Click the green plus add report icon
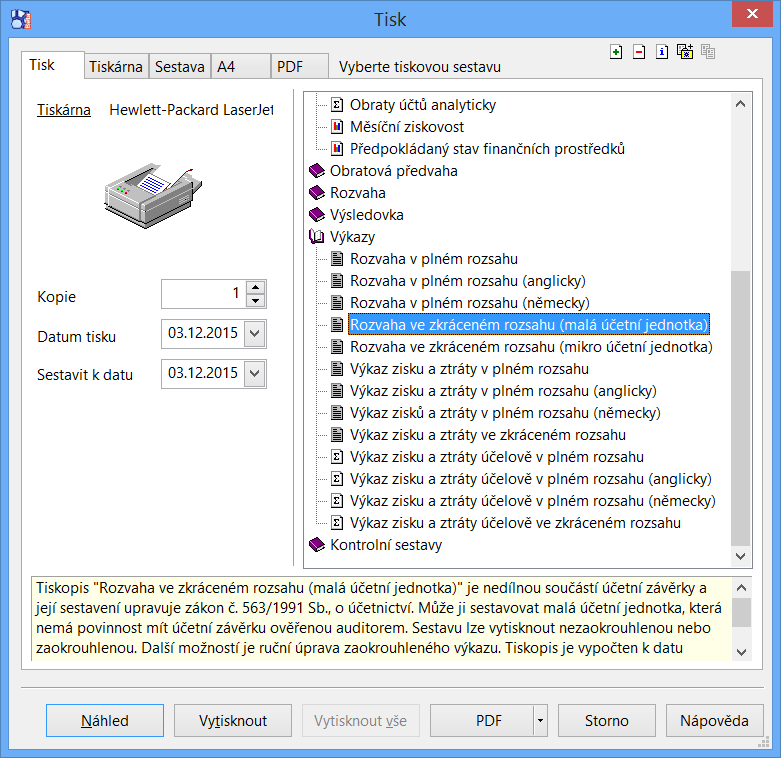 pyautogui.click(x=616, y=52)
